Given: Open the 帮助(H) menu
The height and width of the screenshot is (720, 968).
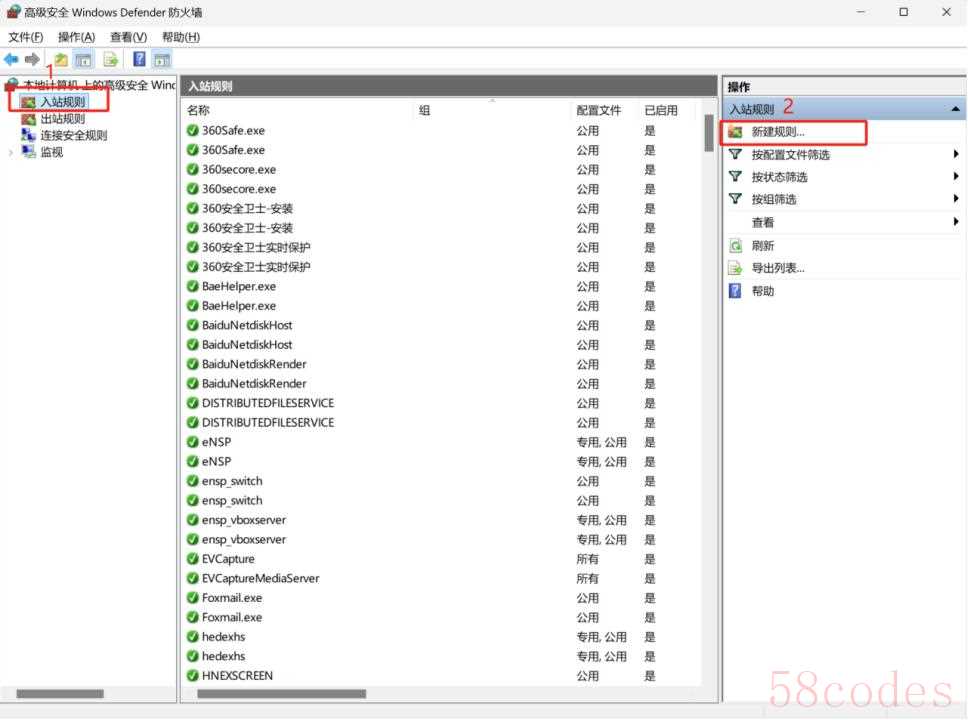Looking at the screenshot, I should tap(181, 37).
